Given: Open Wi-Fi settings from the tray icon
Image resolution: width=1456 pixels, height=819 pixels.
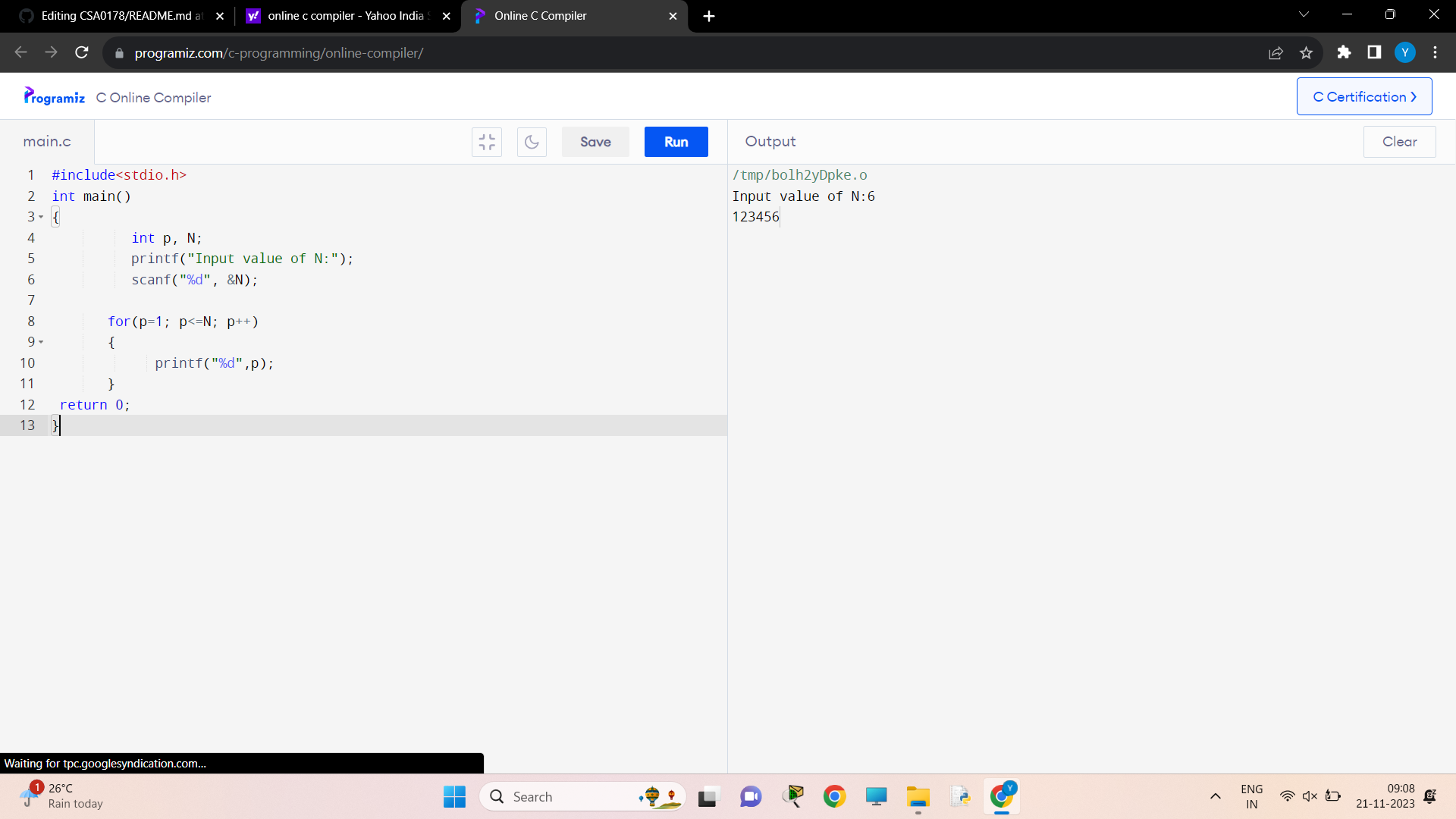Looking at the screenshot, I should (x=1288, y=796).
